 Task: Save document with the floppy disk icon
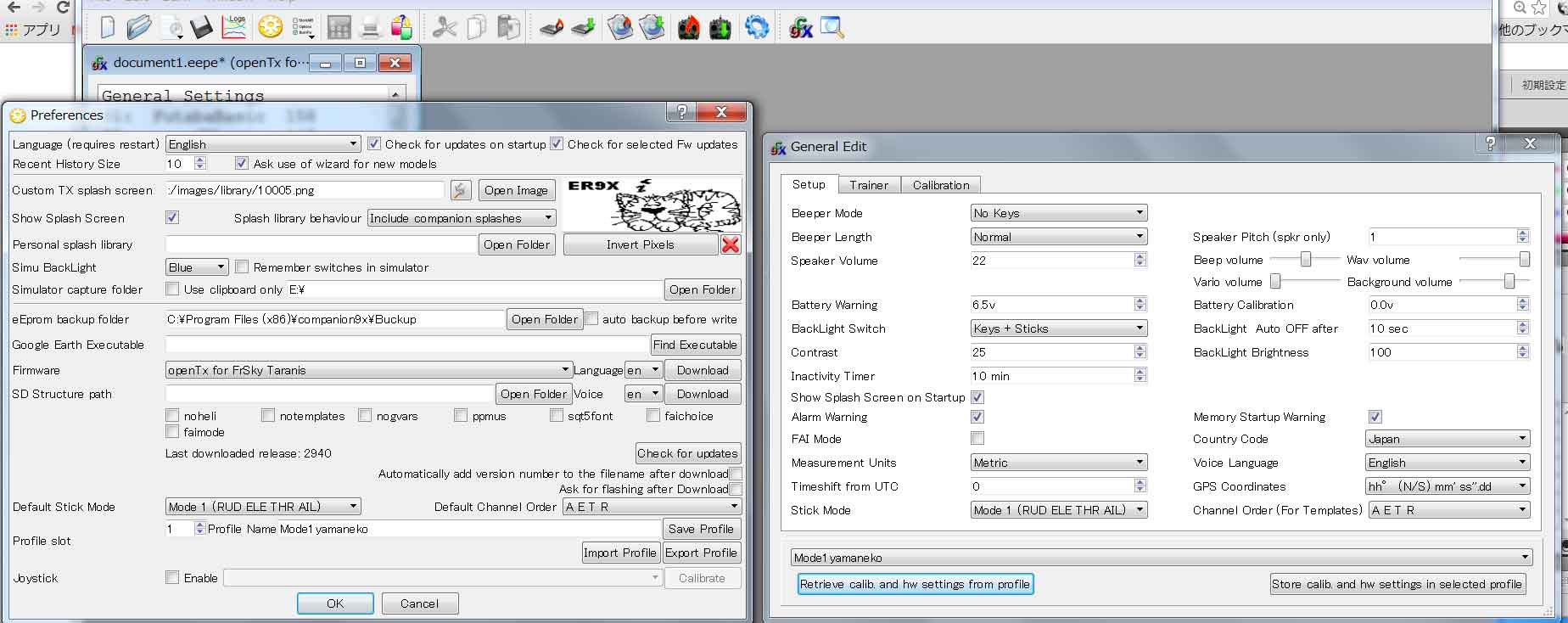point(202,27)
